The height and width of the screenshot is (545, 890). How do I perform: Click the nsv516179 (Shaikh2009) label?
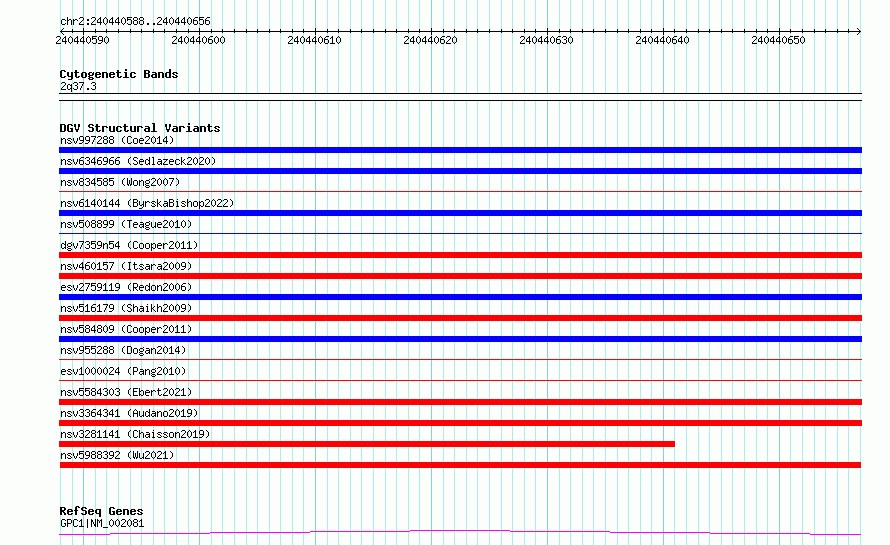click(x=126, y=308)
